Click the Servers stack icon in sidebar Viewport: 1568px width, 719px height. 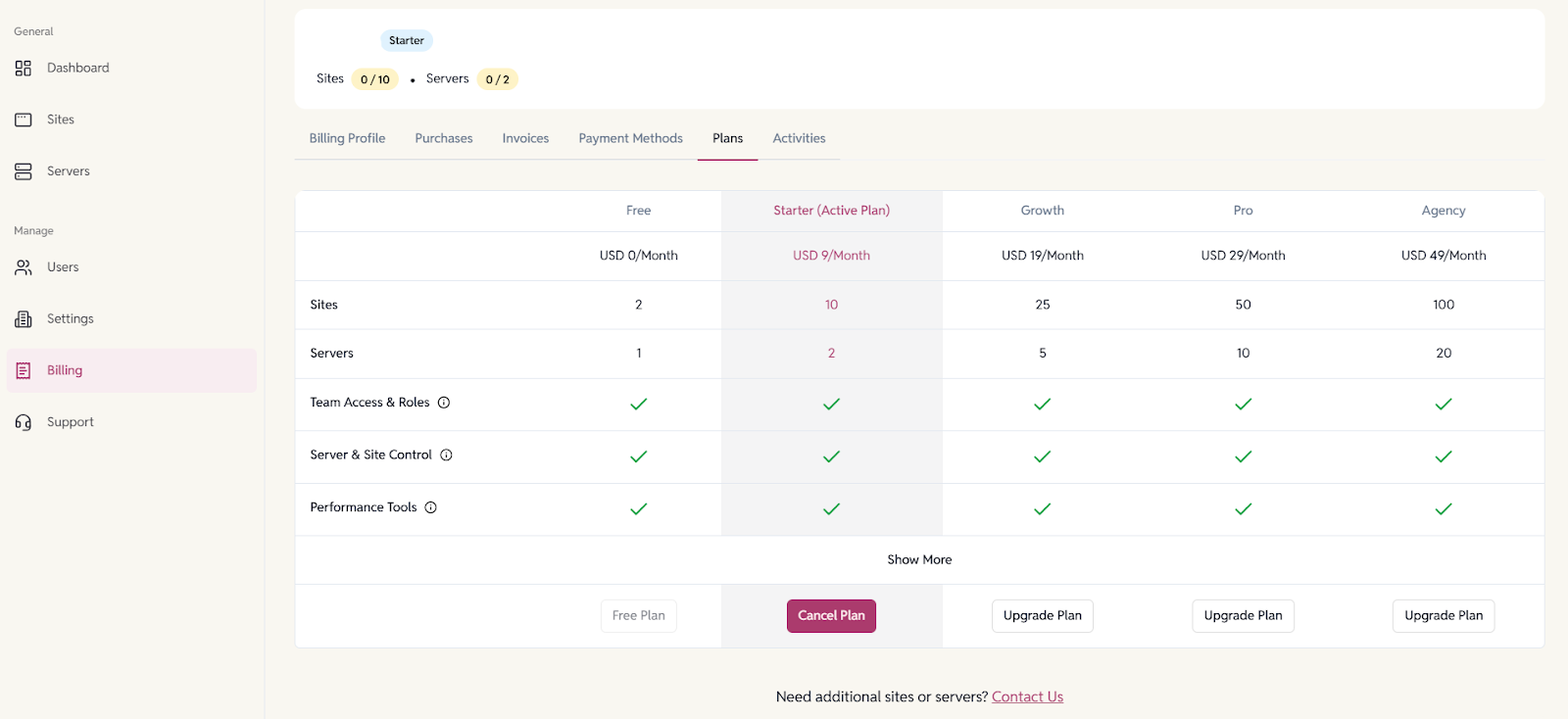24,171
